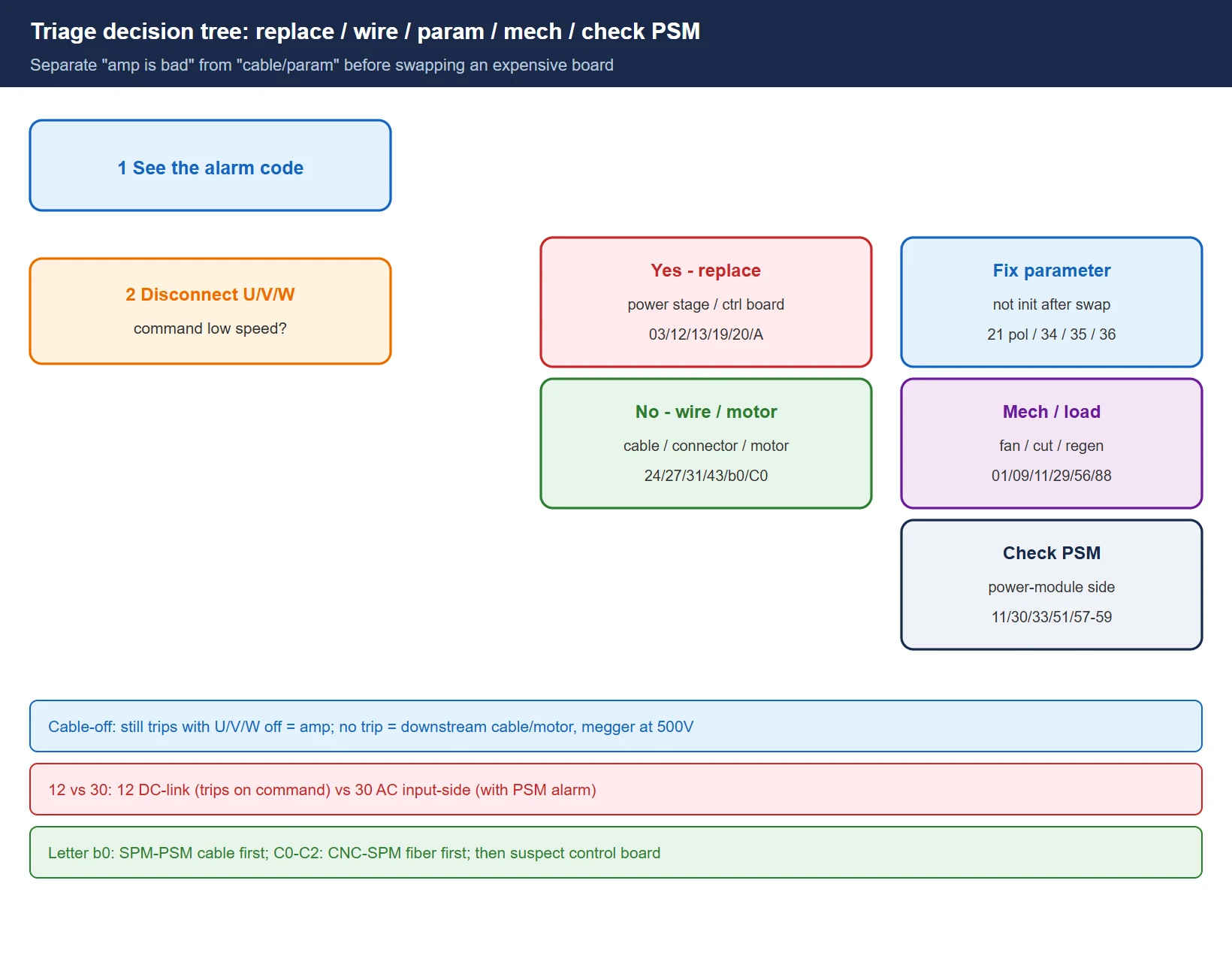This screenshot has width=1232, height=962.
Task: Click 'fan / cut / regen' text
Action: [x=1052, y=446]
